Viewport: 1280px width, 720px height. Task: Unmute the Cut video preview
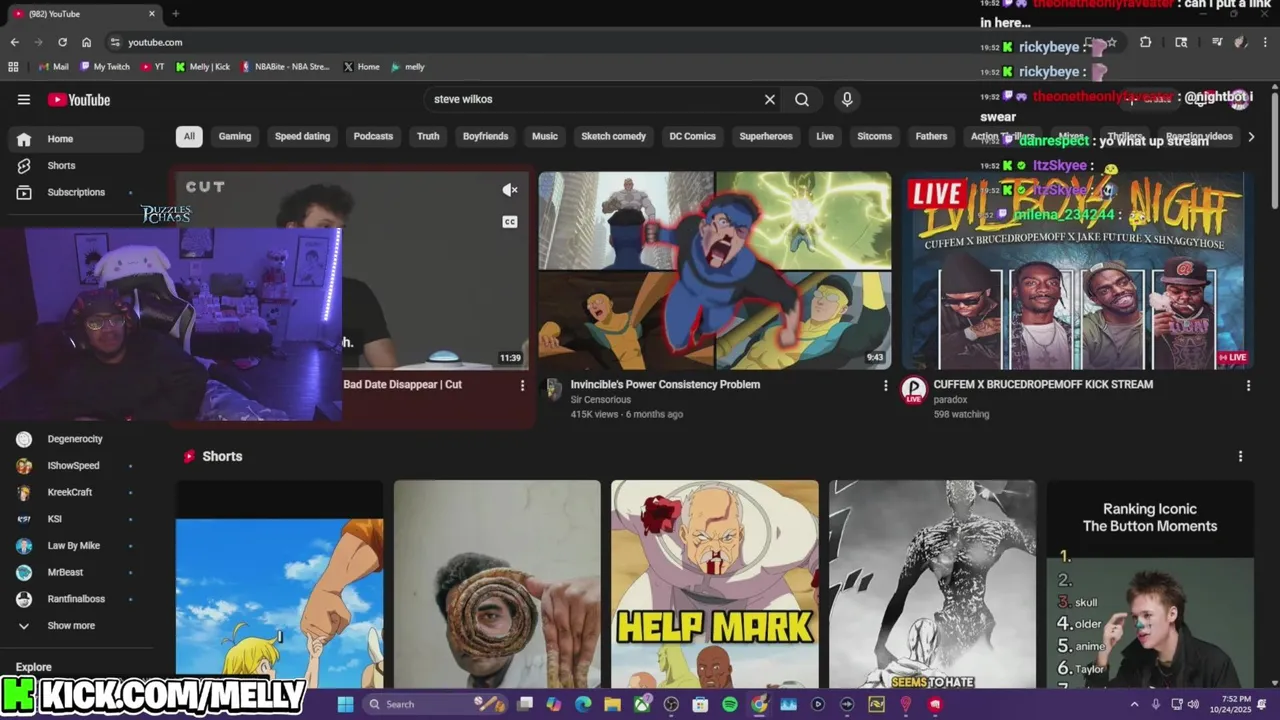point(509,190)
